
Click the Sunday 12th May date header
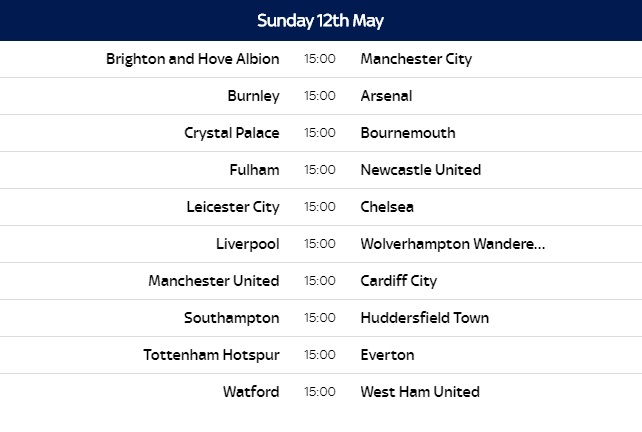coord(321,20)
